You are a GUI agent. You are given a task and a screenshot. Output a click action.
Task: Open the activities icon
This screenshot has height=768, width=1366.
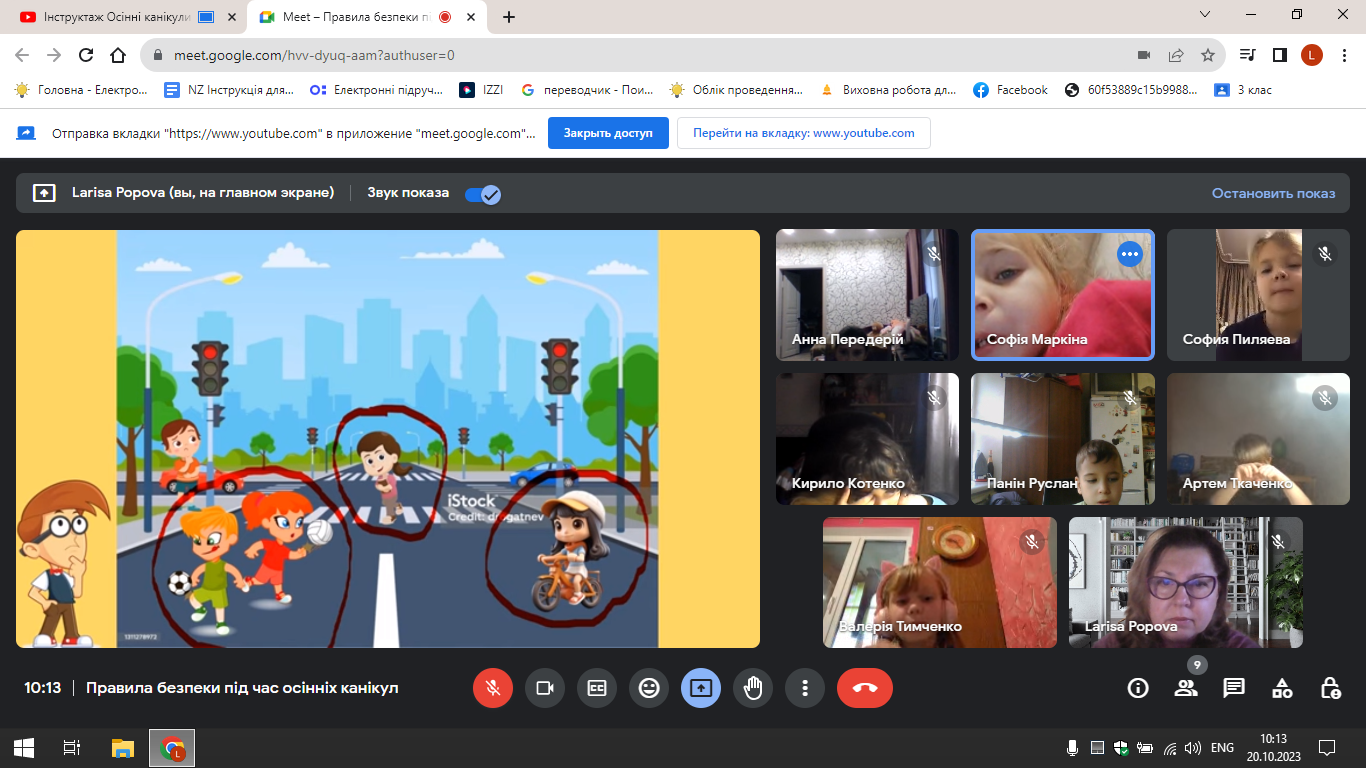pos(1282,688)
